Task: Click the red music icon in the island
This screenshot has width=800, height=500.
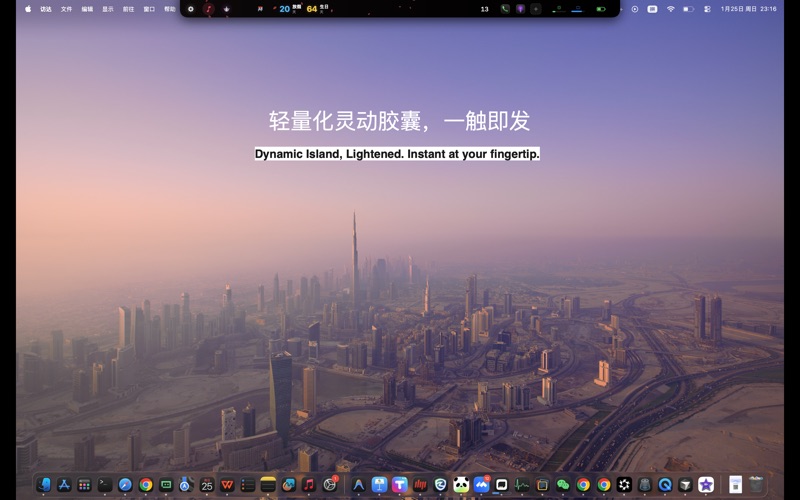Action: (209, 9)
